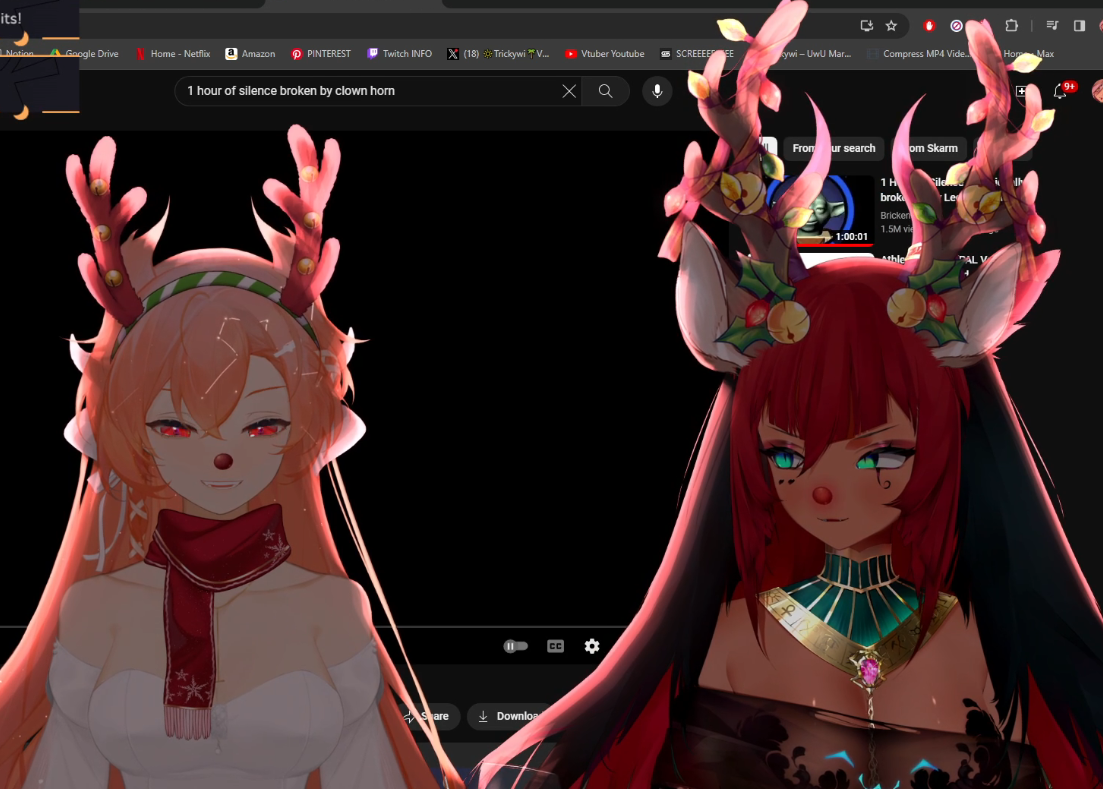Click the SCREEEEE bookmark
1103x789 pixels.
point(696,53)
